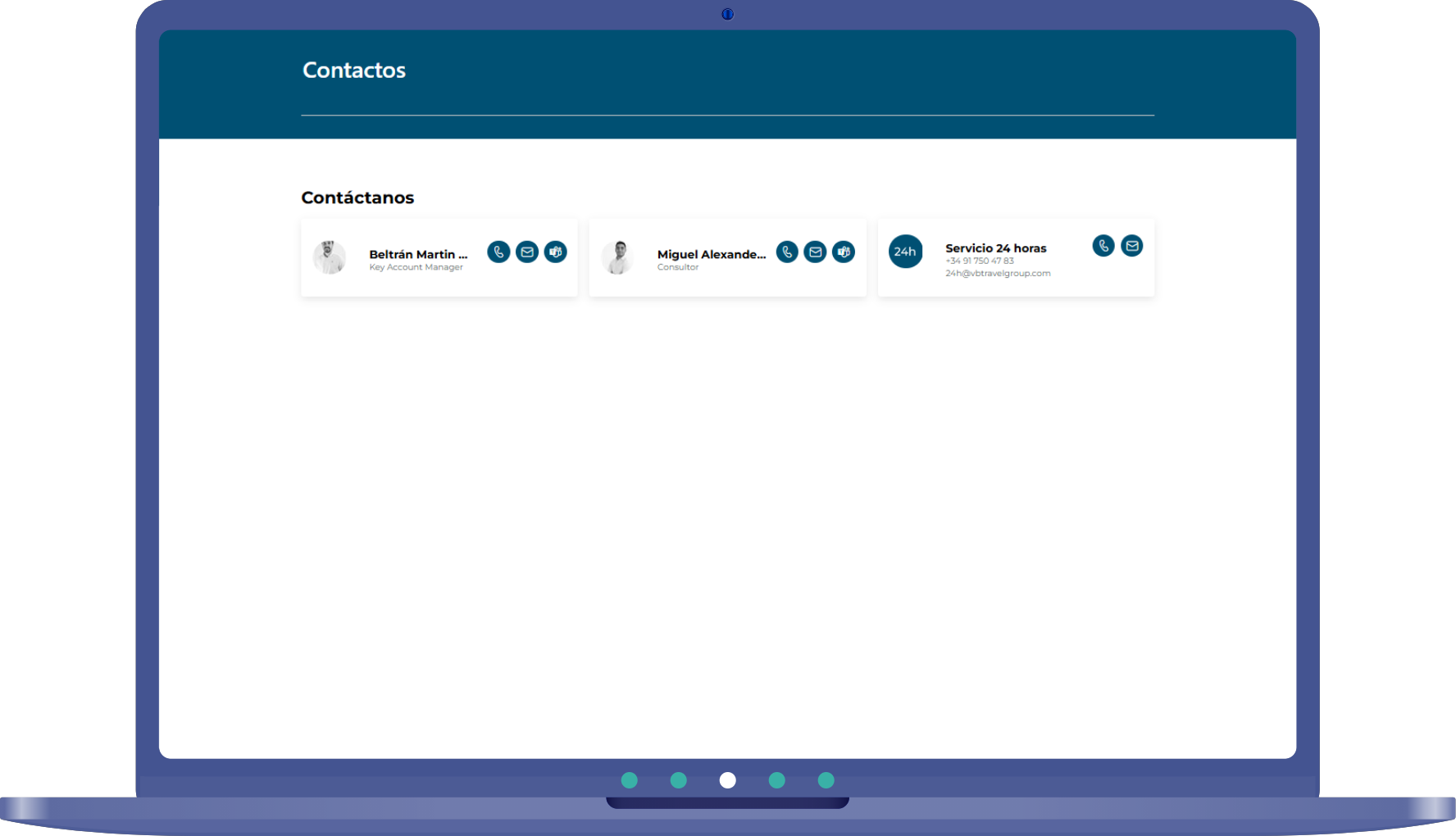
Task: Click the email icon for Miguel Alexande...
Action: click(x=815, y=252)
